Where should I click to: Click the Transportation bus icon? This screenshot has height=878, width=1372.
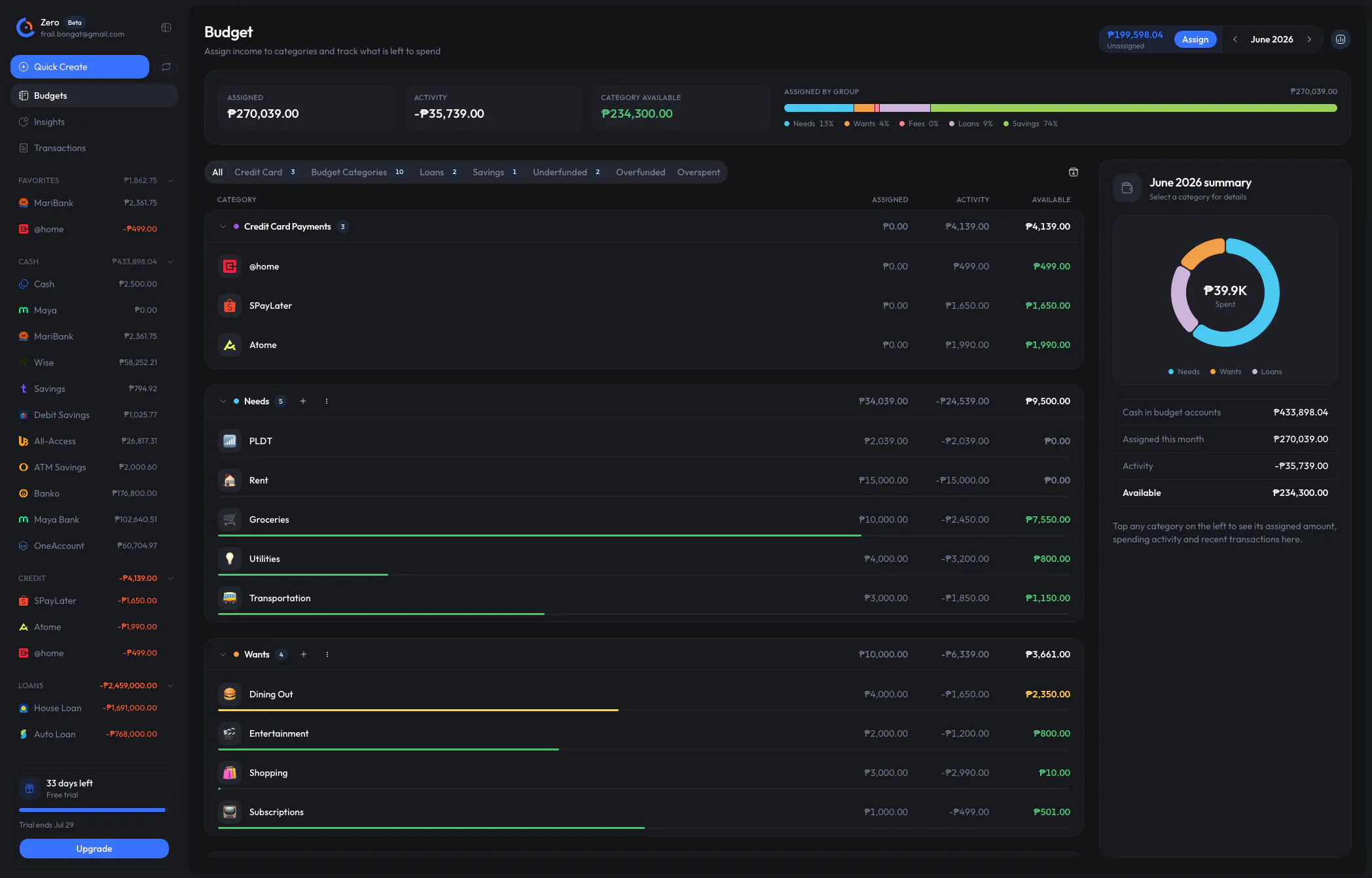click(x=230, y=598)
